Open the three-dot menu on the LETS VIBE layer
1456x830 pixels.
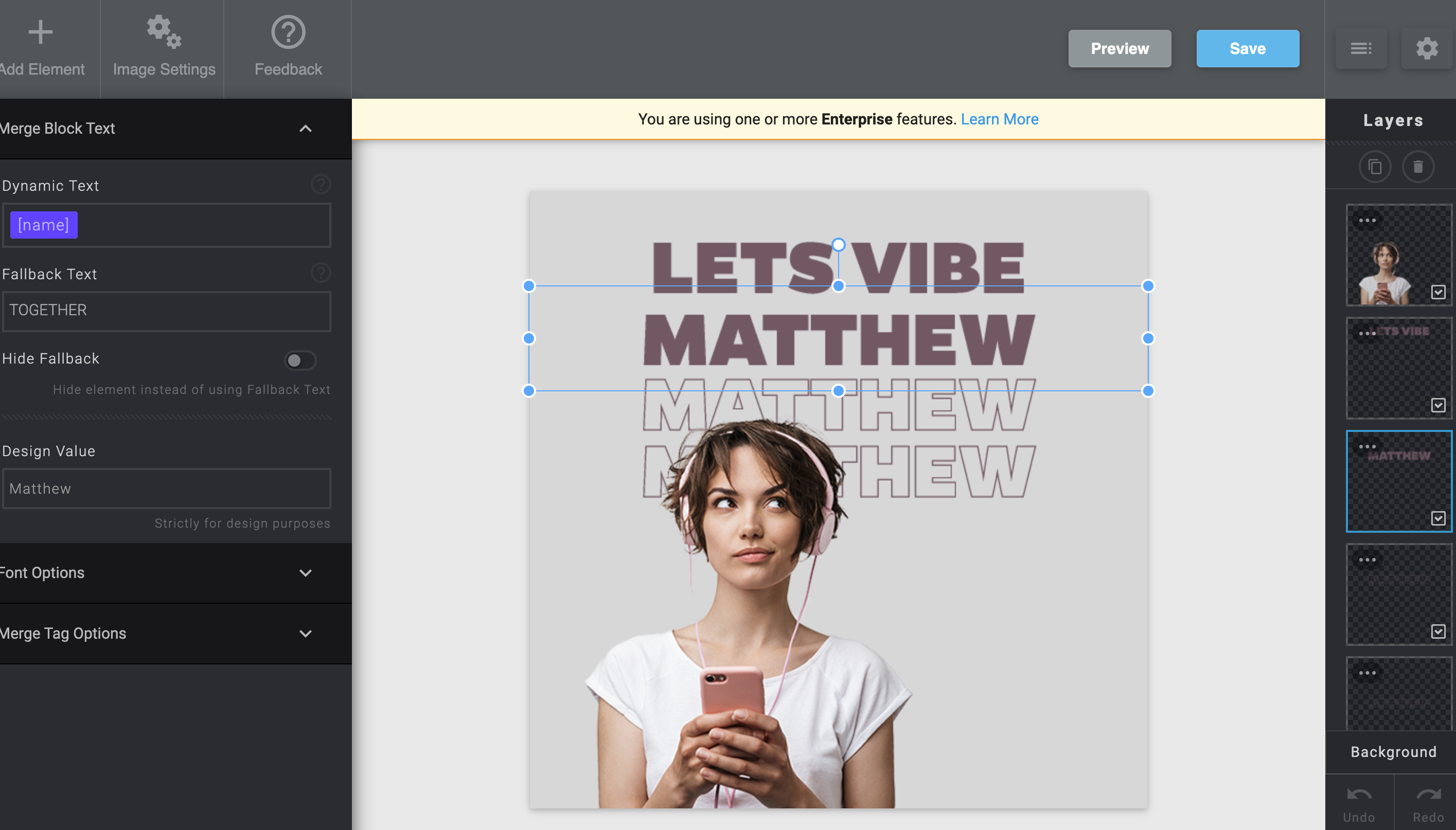coord(1367,333)
